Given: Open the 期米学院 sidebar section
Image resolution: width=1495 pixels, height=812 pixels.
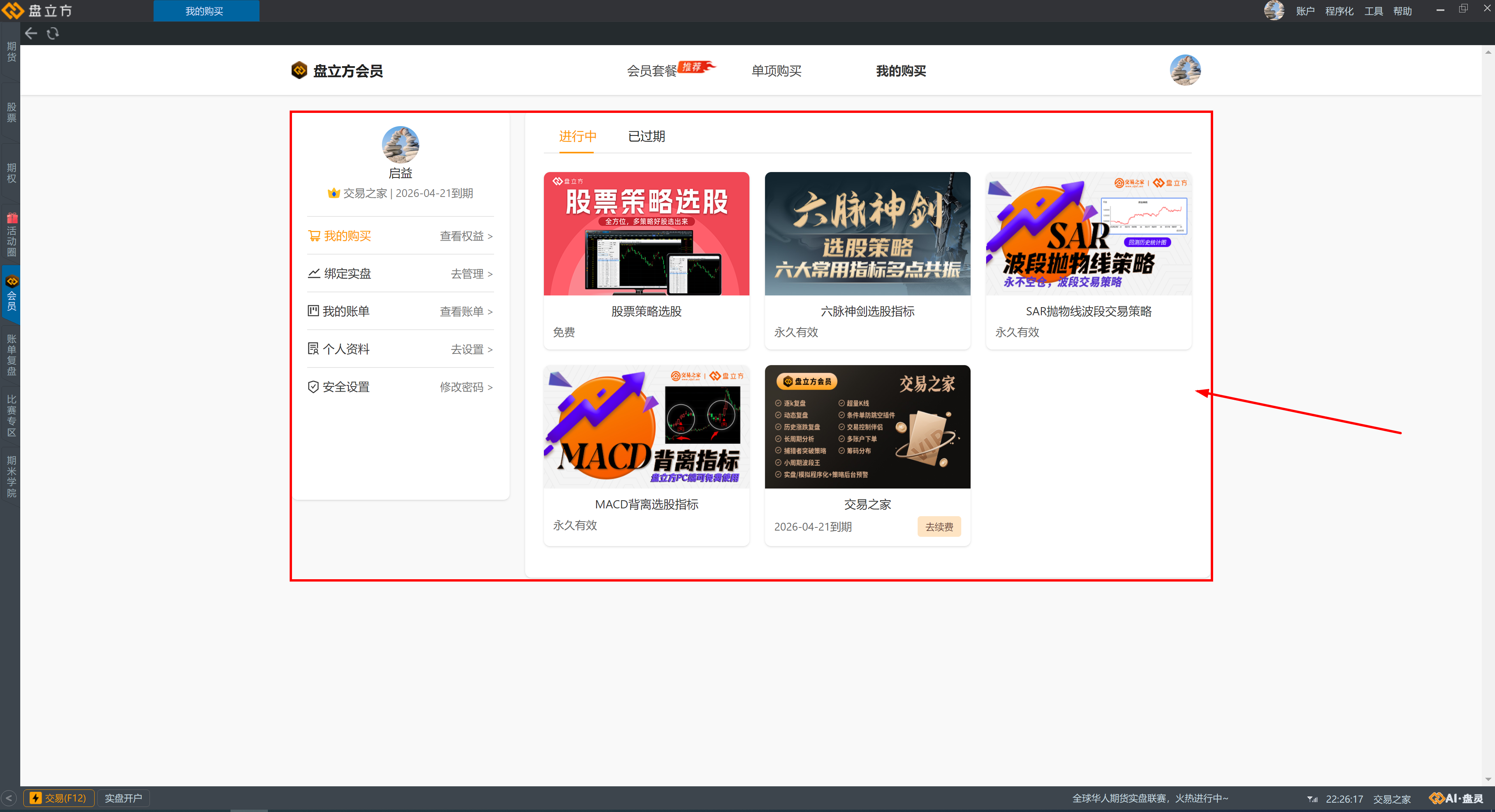Looking at the screenshot, I should point(11,476).
